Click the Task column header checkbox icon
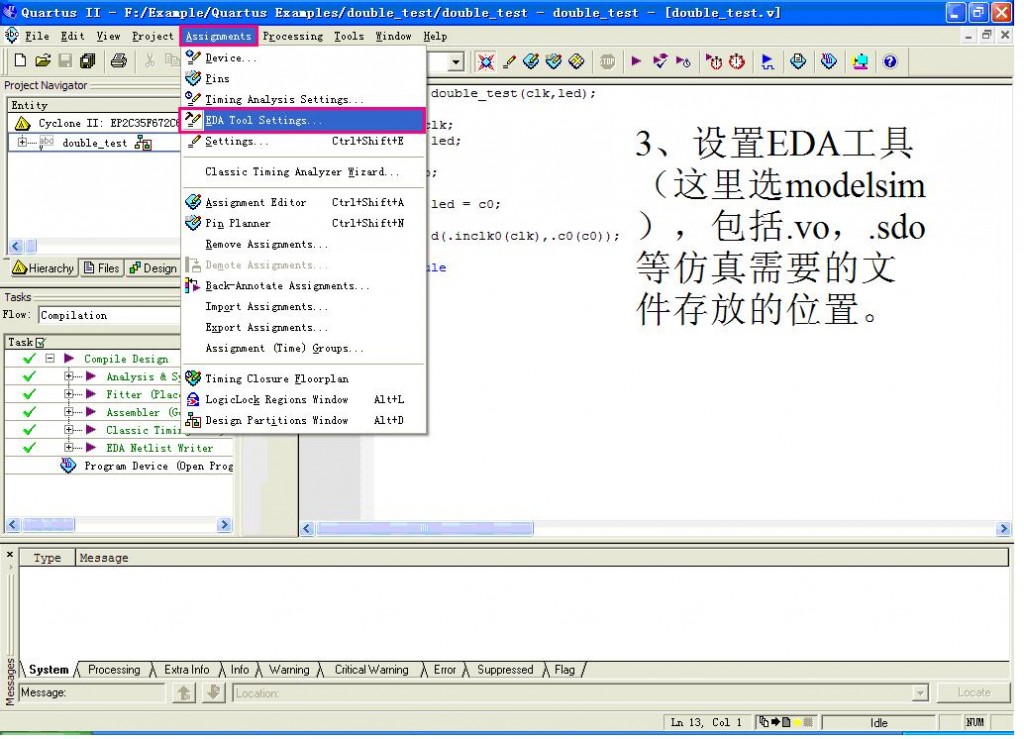This screenshot has width=1024, height=739. click(x=41, y=345)
